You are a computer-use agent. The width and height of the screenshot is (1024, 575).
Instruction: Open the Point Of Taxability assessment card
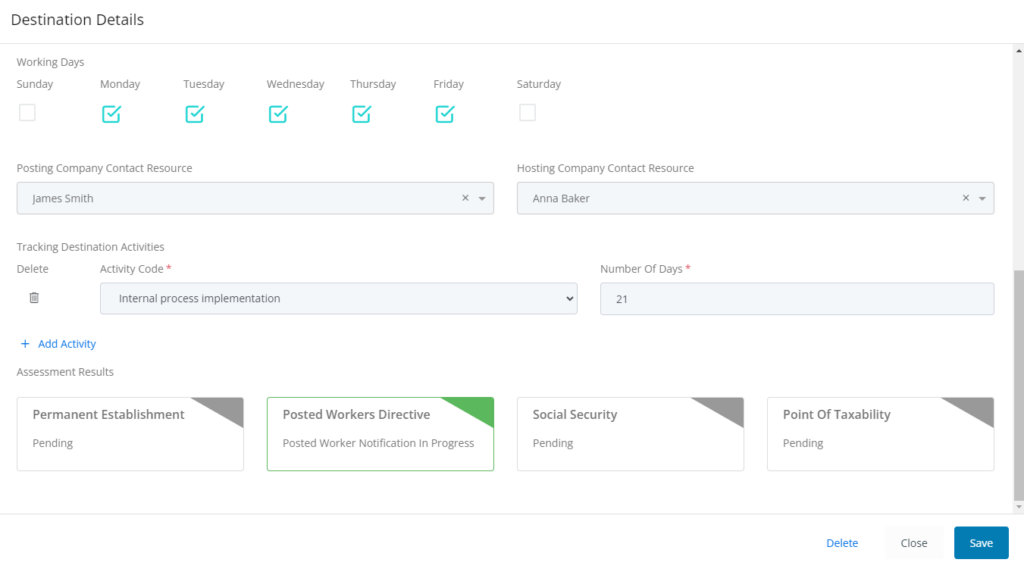(x=880, y=434)
